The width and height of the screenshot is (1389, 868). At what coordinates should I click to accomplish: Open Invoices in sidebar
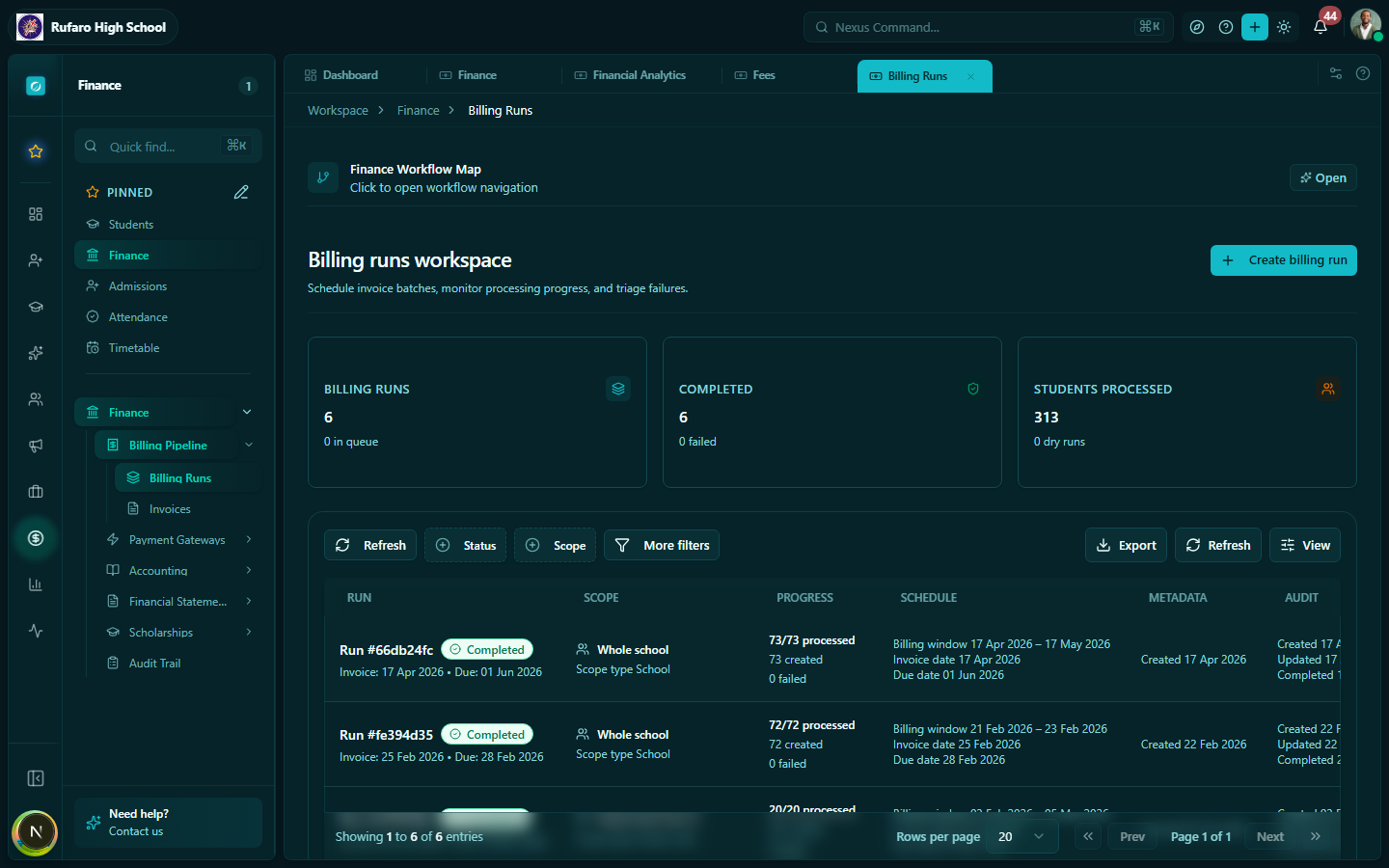(170, 508)
